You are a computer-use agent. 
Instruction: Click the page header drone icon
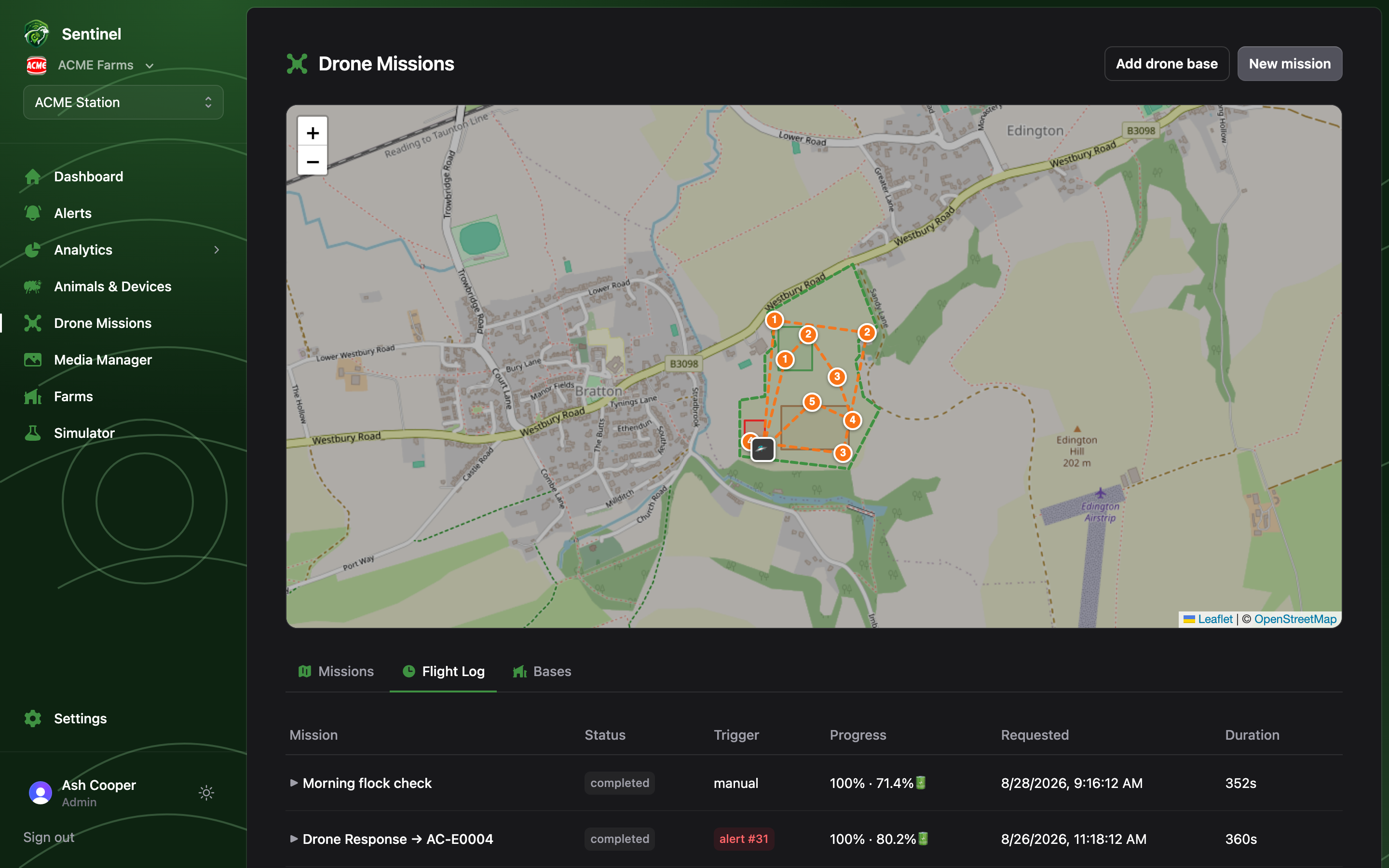click(297, 64)
